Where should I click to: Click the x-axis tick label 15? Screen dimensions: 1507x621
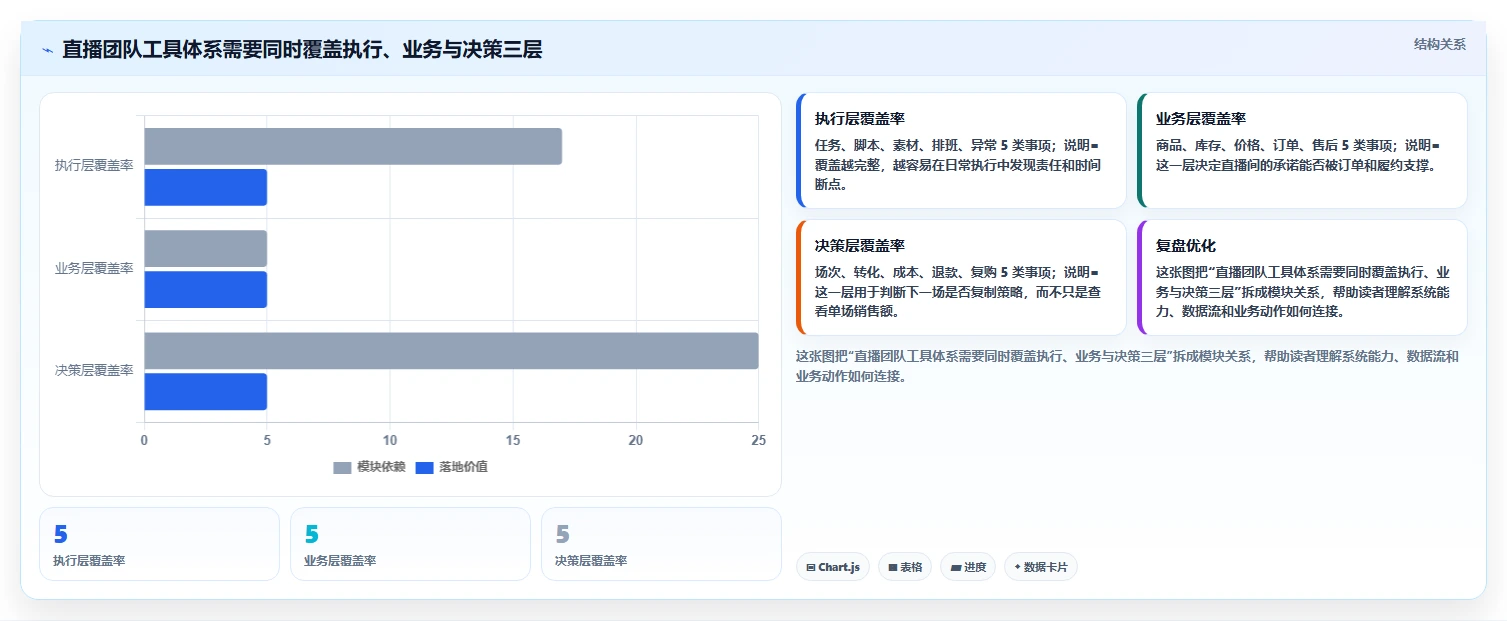pyautogui.click(x=513, y=440)
